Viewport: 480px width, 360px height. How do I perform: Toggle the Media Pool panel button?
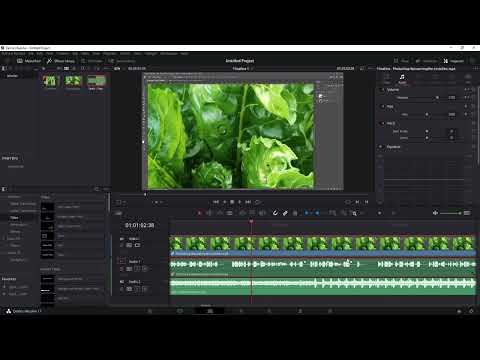29,61
